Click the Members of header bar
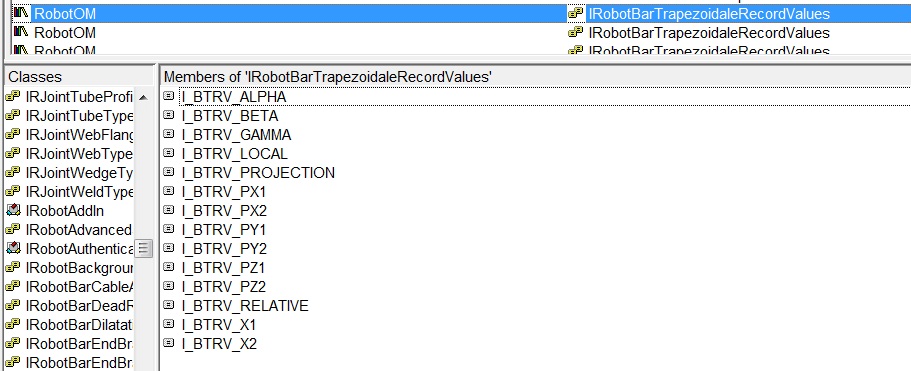This screenshot has width=911, height=371. point(535,77)
